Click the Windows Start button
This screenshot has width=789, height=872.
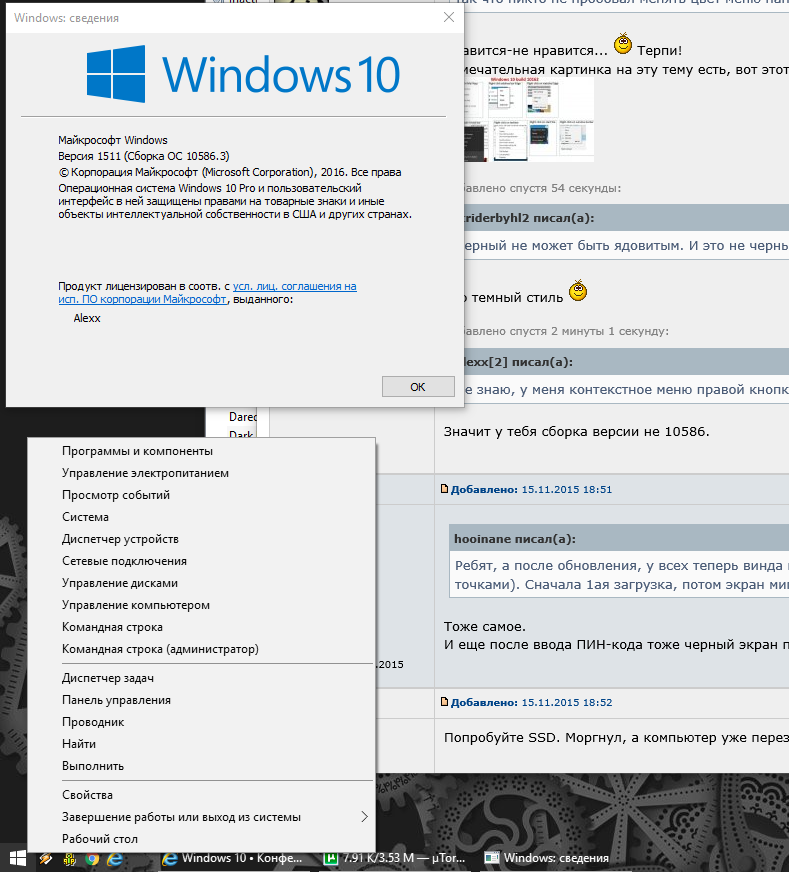pos(18,859)
